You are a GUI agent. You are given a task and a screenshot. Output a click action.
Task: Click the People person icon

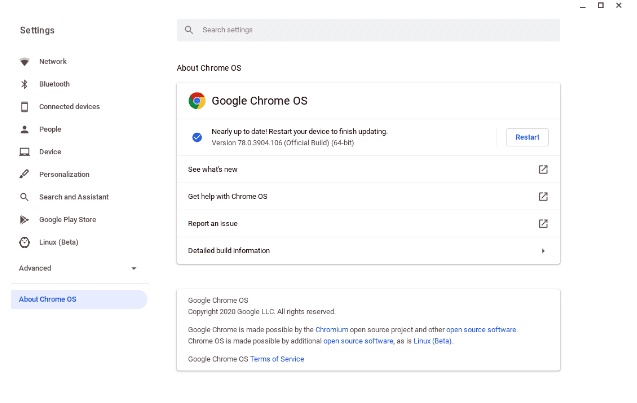24,129
